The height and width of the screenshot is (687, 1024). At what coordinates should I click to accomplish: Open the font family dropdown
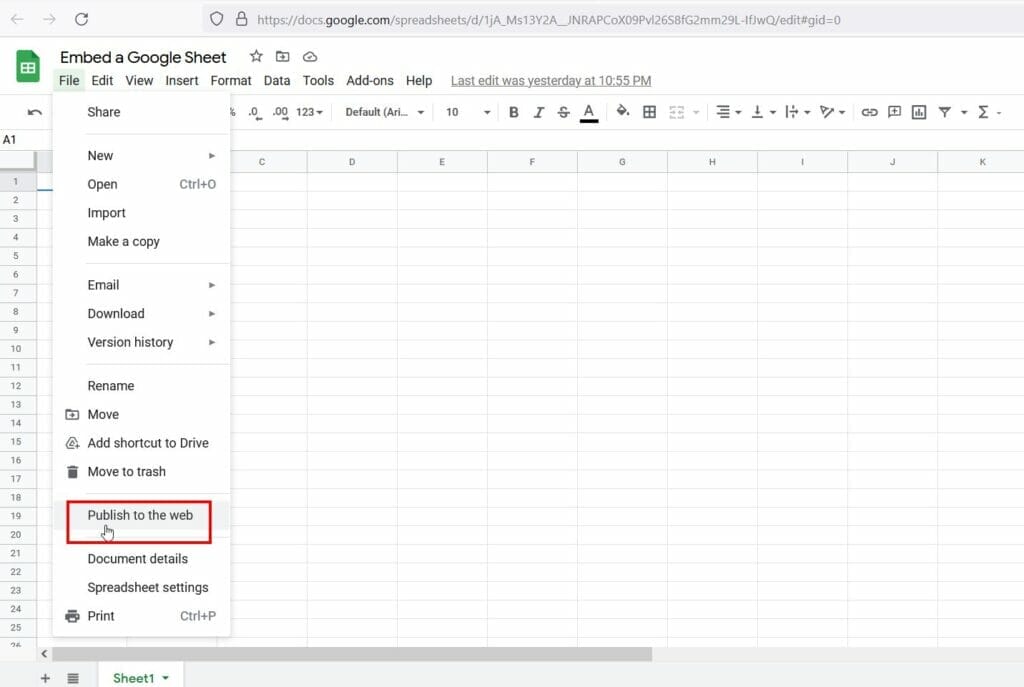[x=385, y=112]
